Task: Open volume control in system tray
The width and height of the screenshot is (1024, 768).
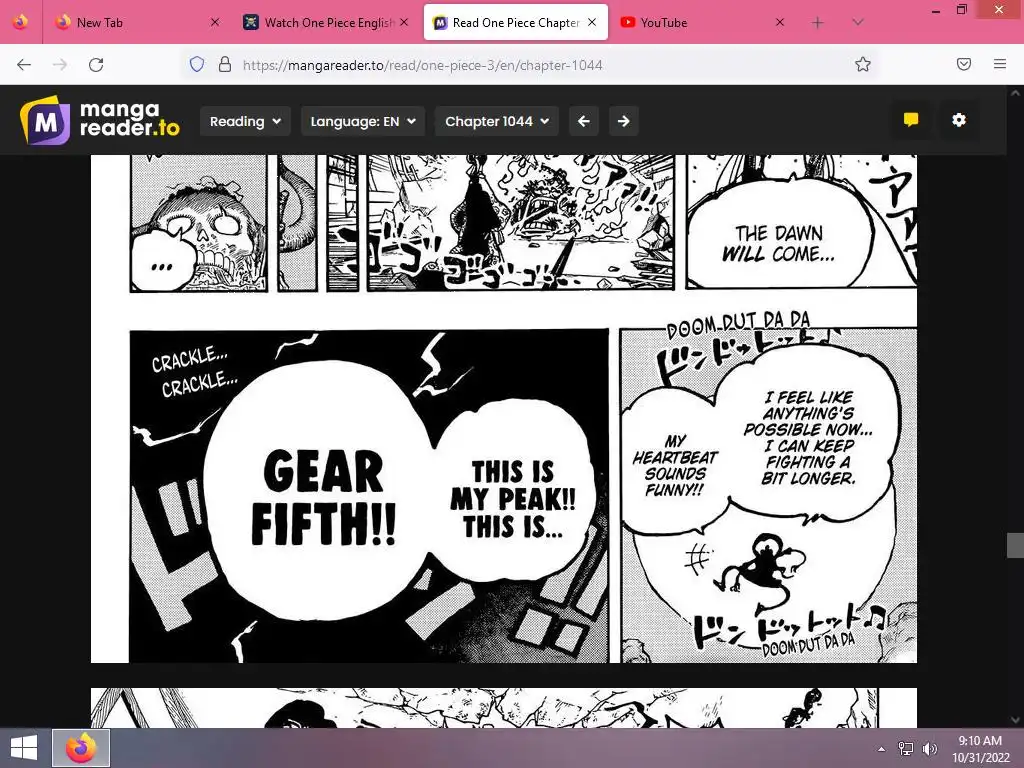Action: (929, 749)
